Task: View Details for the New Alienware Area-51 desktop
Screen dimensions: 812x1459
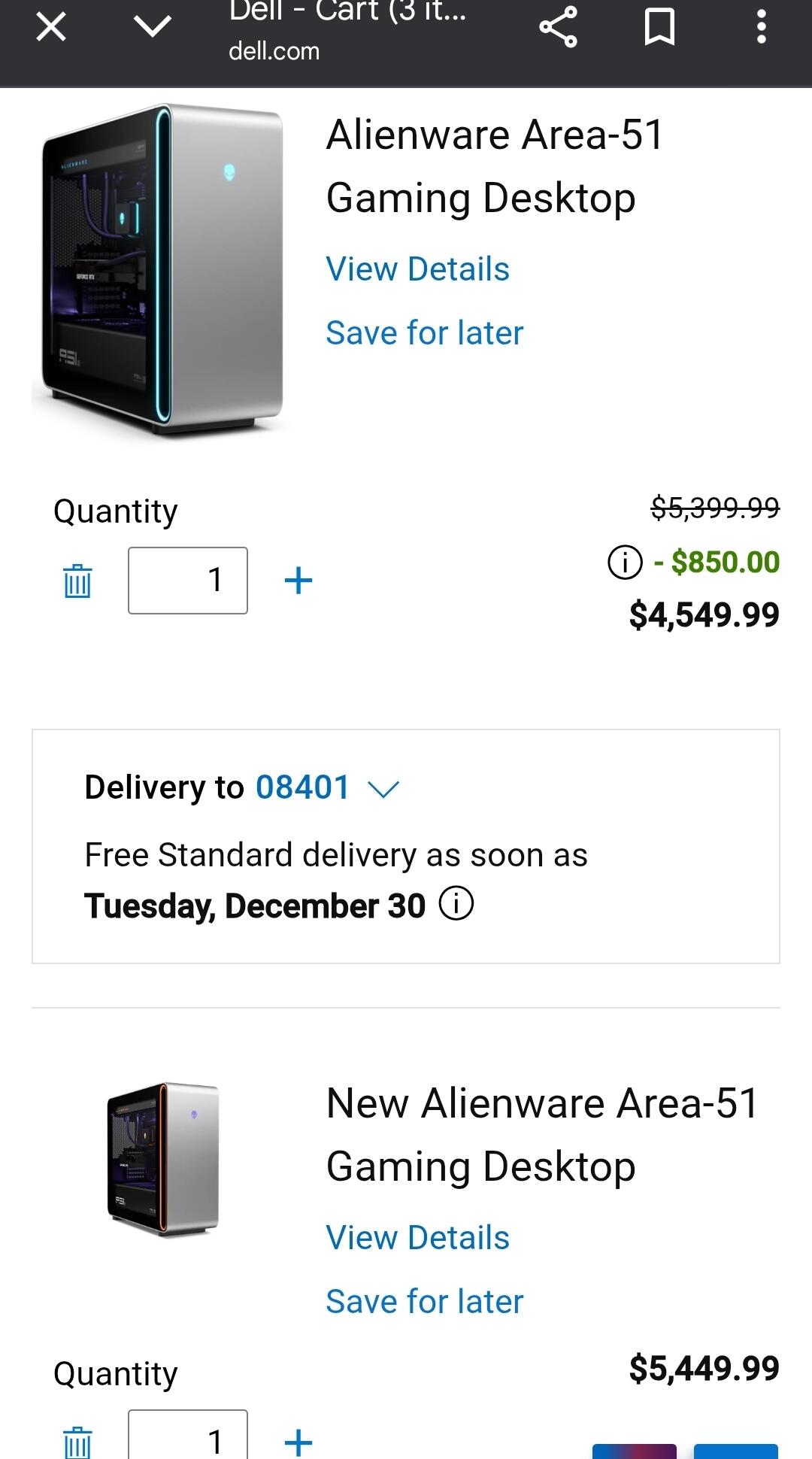Action: point(417,1238)
